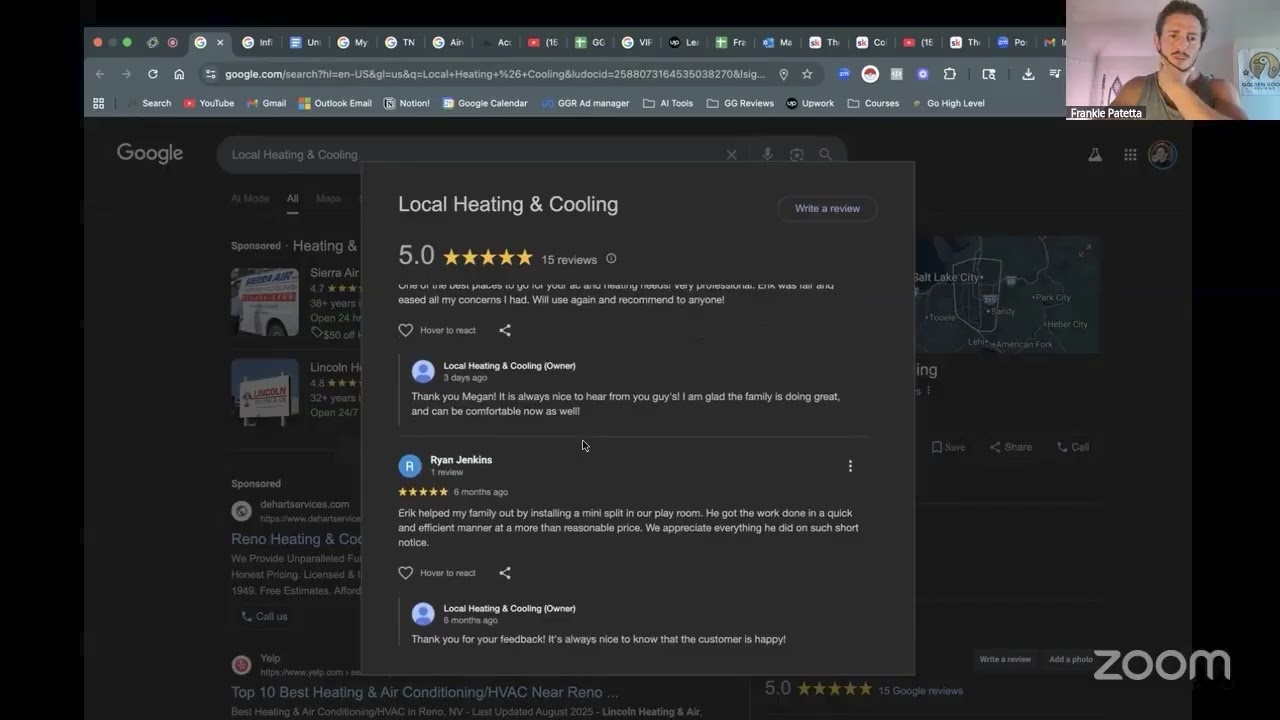Share the review above the 3 days ago reply

505,330
